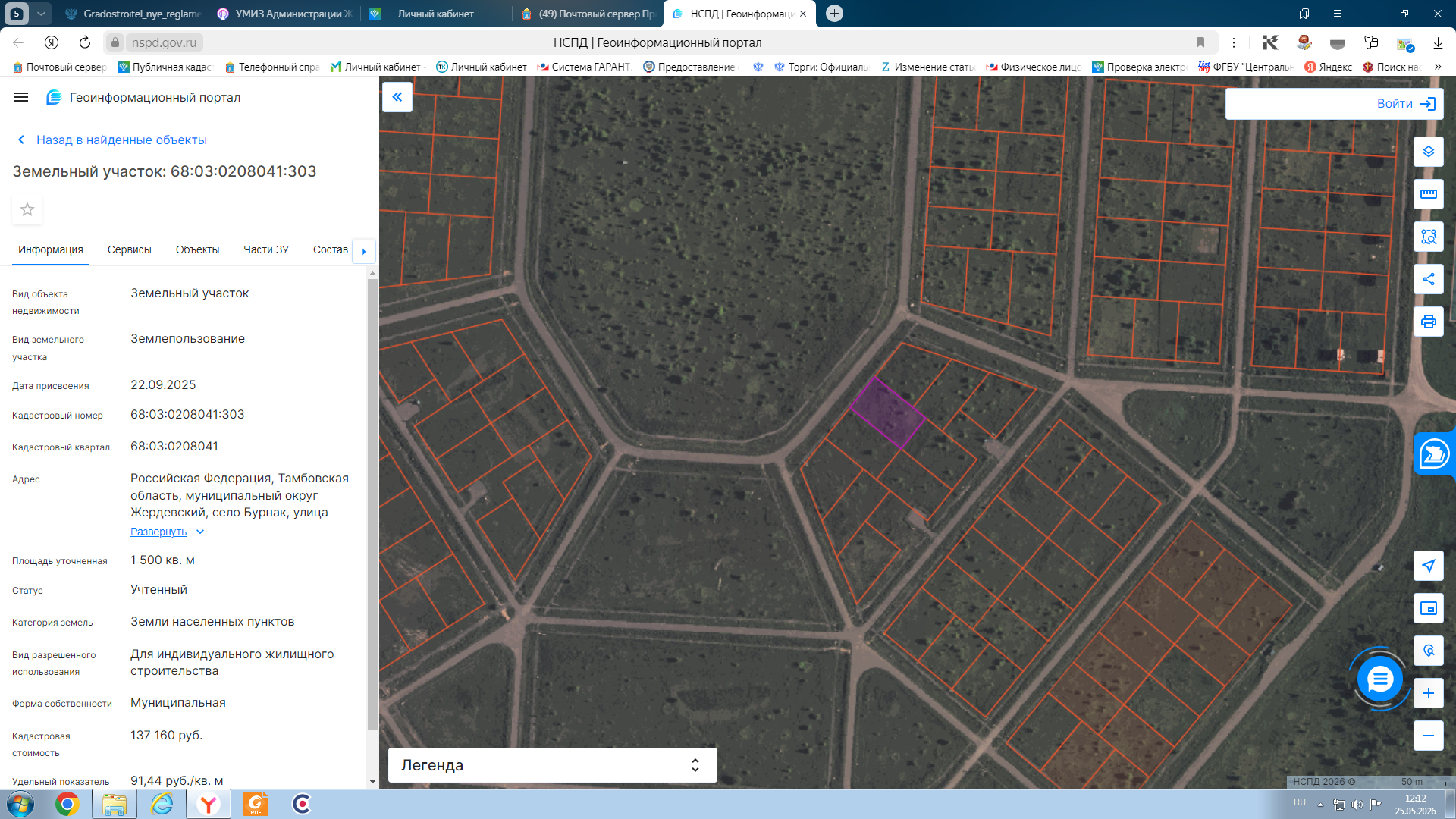Click the info panel vertical scrollbar
The image size is (1456, 819).
click(x=372, y=504)
